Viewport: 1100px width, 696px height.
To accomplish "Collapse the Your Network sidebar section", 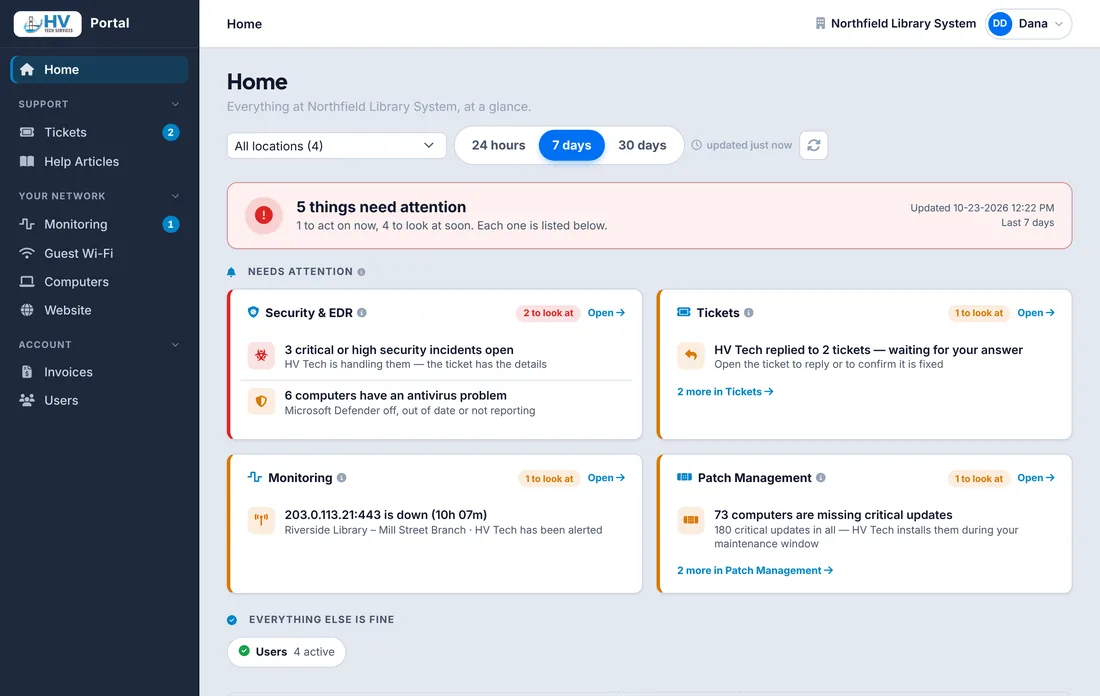I will point(175,196).
